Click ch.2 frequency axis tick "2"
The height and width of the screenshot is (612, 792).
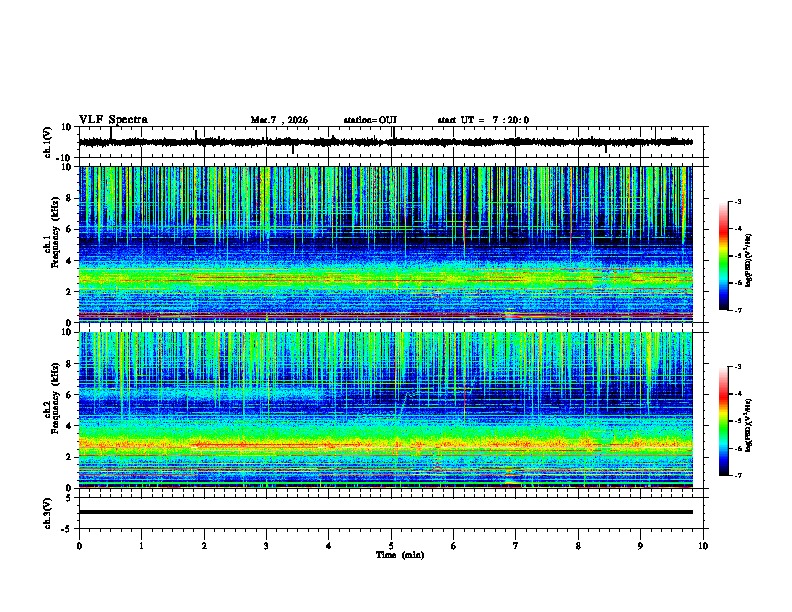(x=70, y=457)
